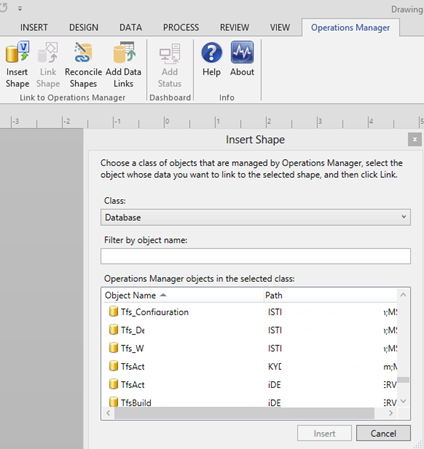
Task: Expand the Class dropdown showing Database
Action: [x=255, y=217]
